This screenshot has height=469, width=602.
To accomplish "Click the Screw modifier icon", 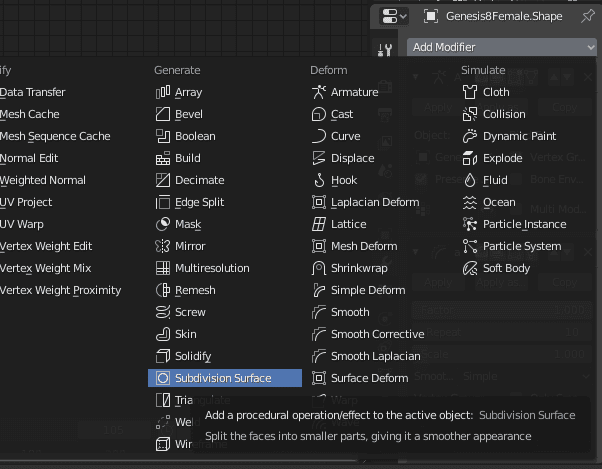I will tap(163, 312).
